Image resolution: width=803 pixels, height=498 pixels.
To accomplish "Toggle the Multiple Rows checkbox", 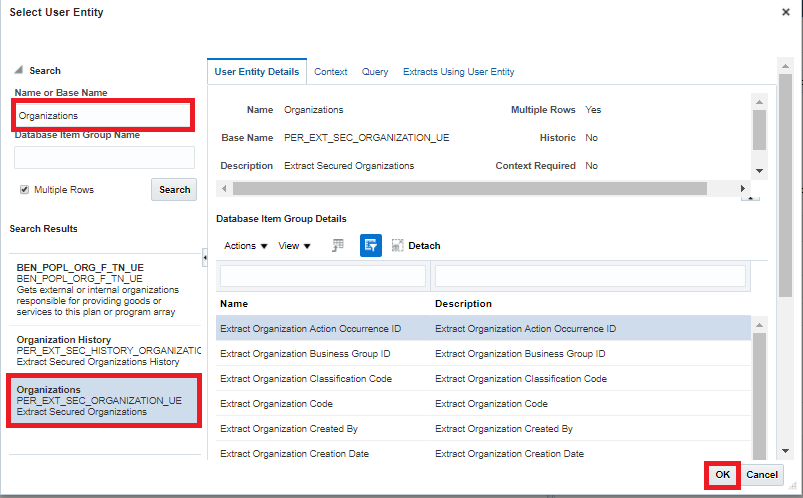I will tap(24, 190).
